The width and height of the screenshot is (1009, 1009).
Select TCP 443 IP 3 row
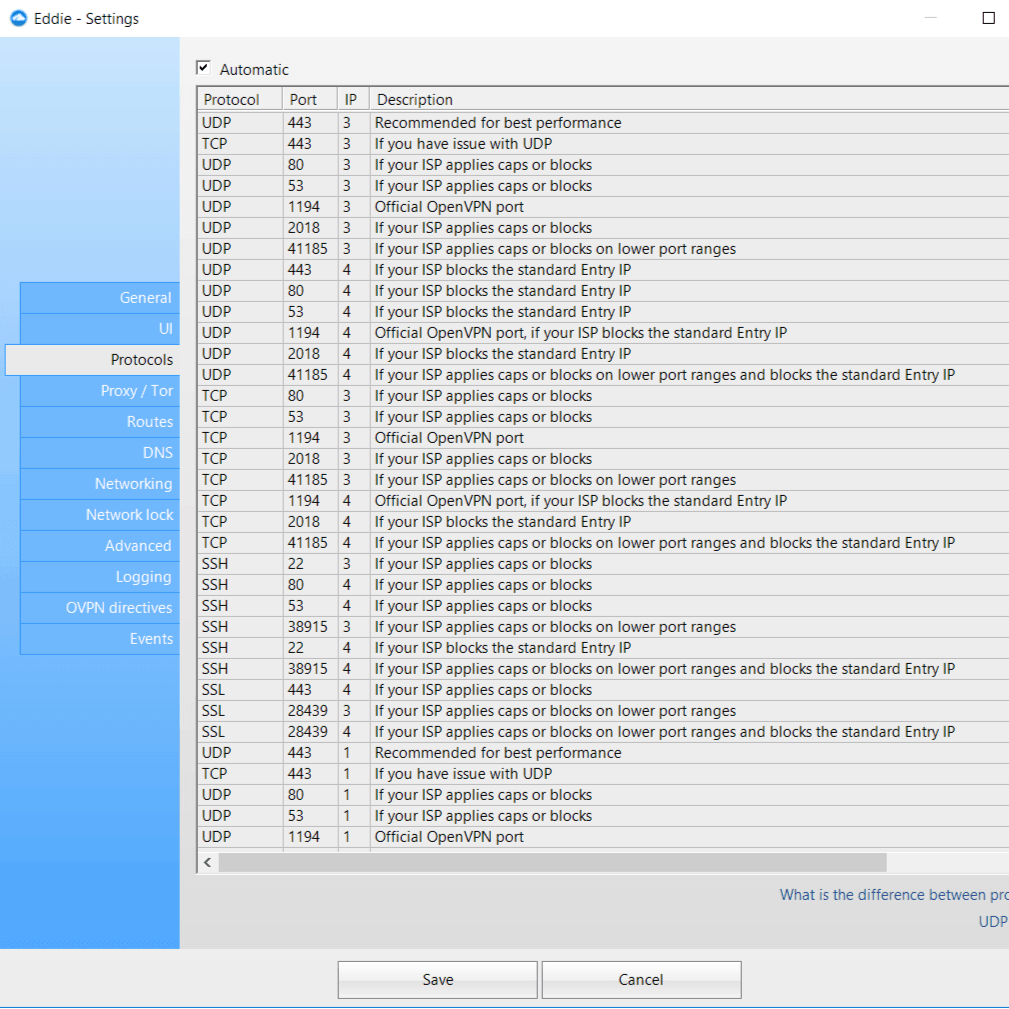click(x=603, y=143)
